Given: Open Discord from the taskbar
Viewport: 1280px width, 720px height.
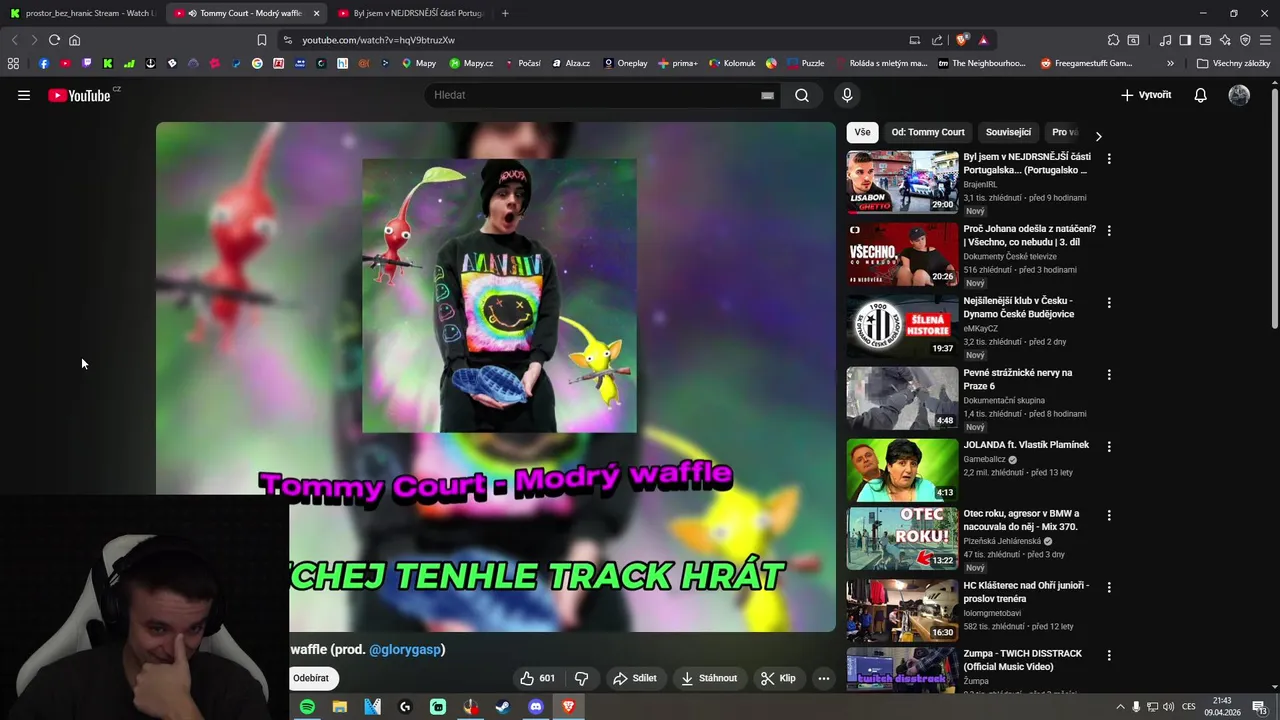Looking at the screenshot, I should 536,707.
